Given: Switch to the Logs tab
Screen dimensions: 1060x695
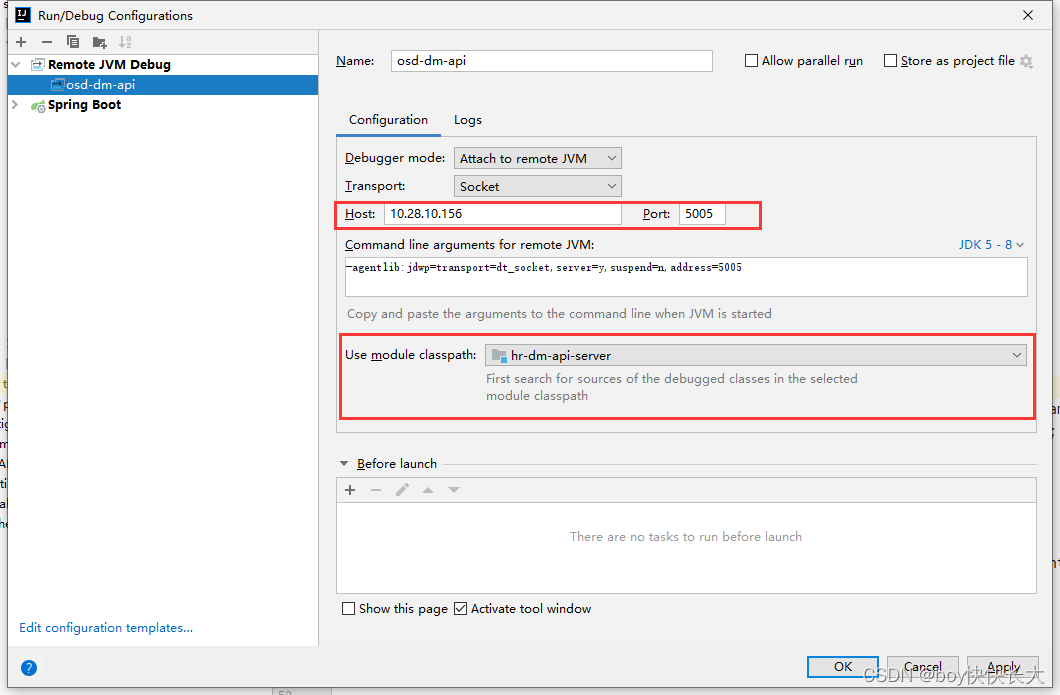Looking at the screenshot, I should click(468, 120).
